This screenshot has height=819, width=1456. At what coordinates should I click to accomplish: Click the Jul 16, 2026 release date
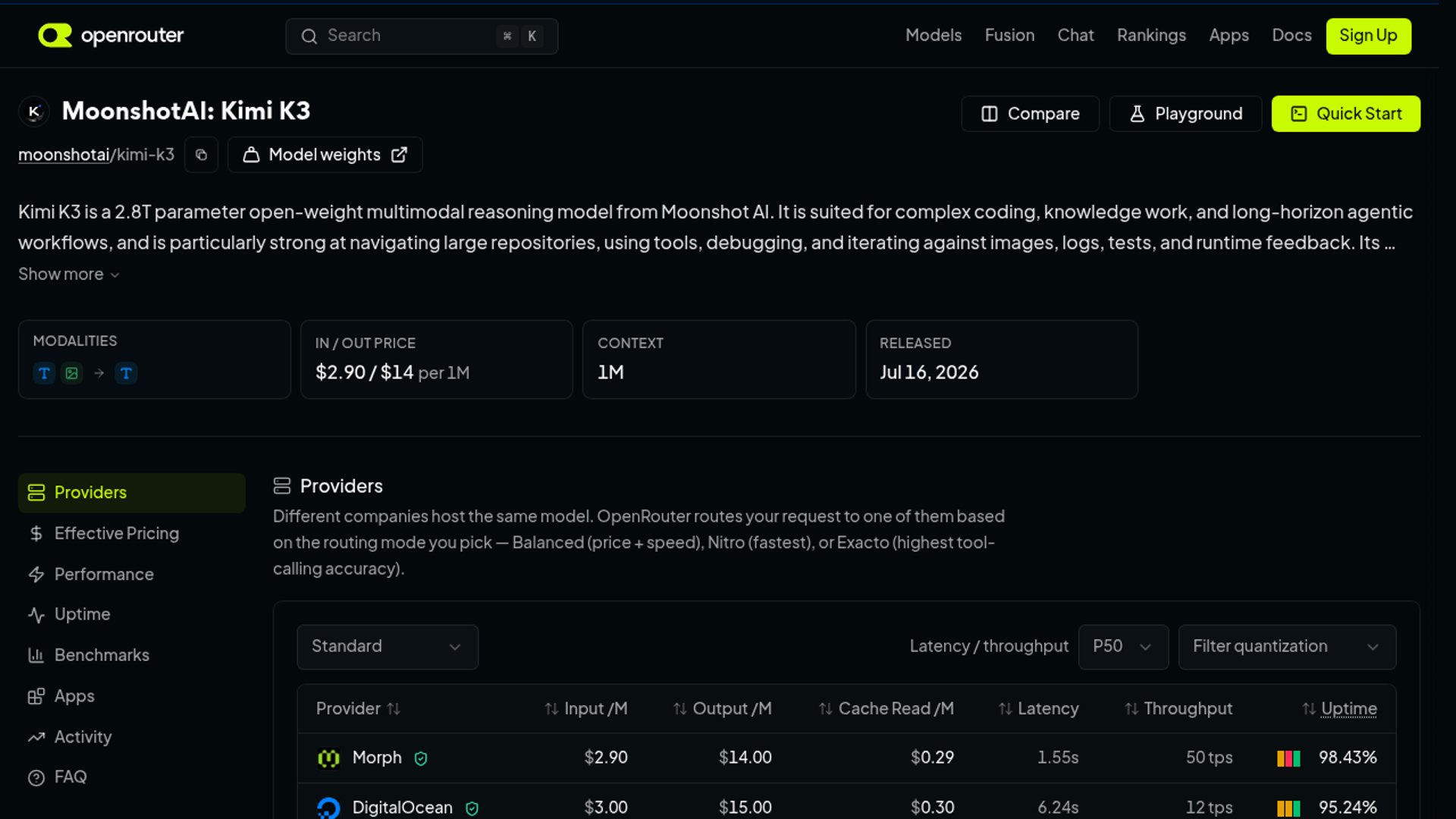(x=929, y=372)
